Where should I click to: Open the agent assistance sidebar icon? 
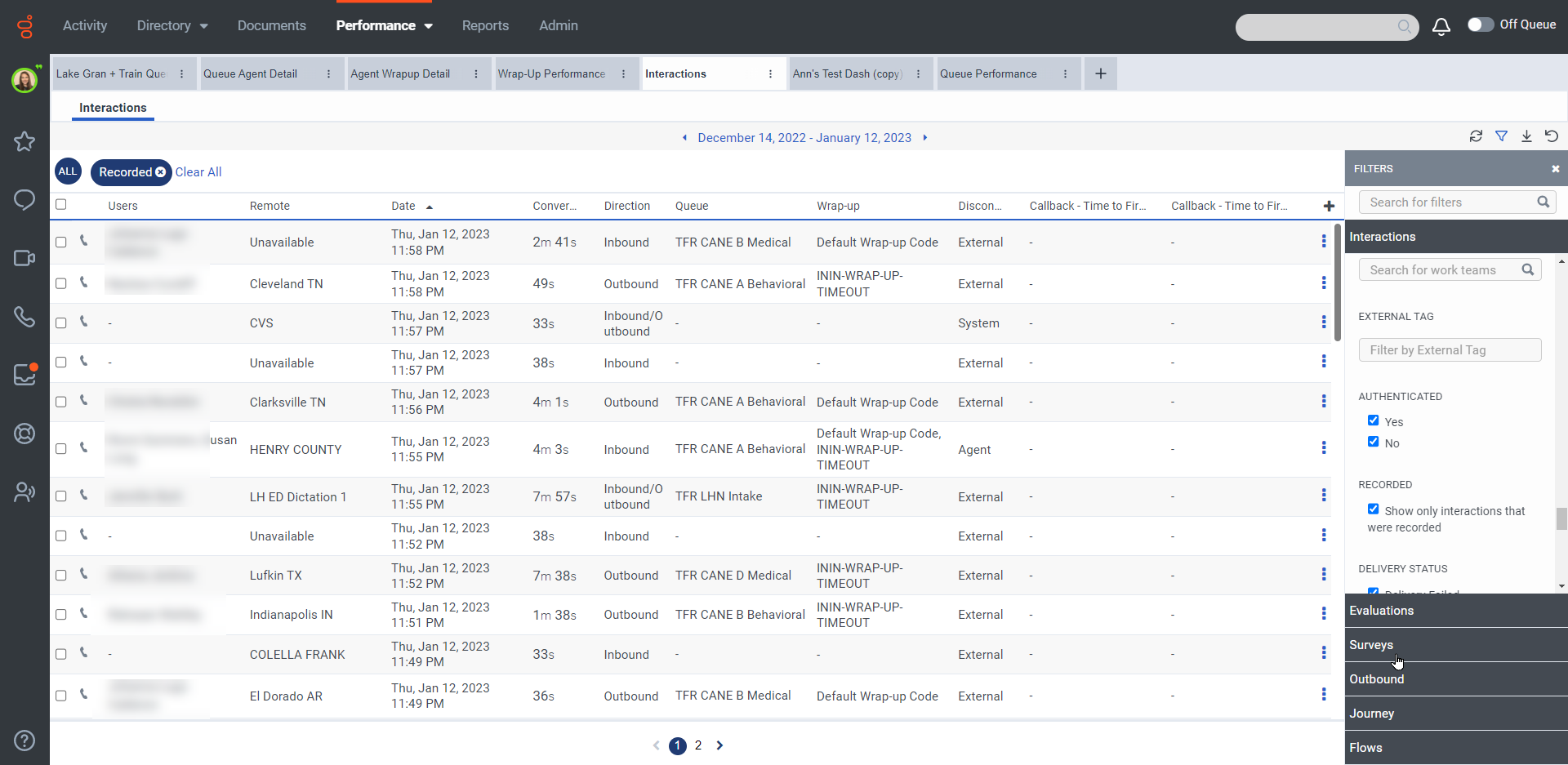pyautogui.click(x=24, y=491)
